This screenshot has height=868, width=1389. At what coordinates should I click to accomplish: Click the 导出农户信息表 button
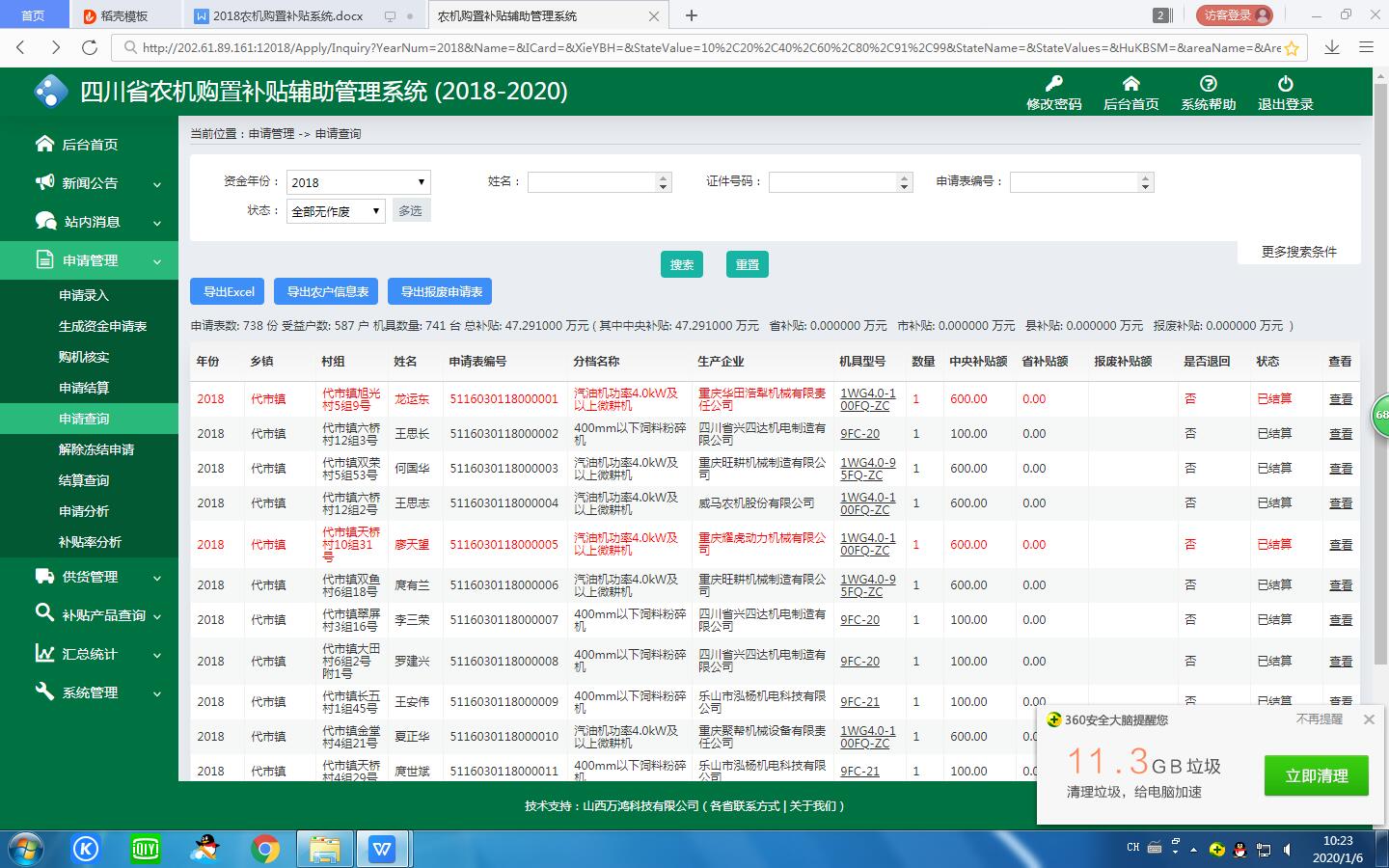pos(328,291)
